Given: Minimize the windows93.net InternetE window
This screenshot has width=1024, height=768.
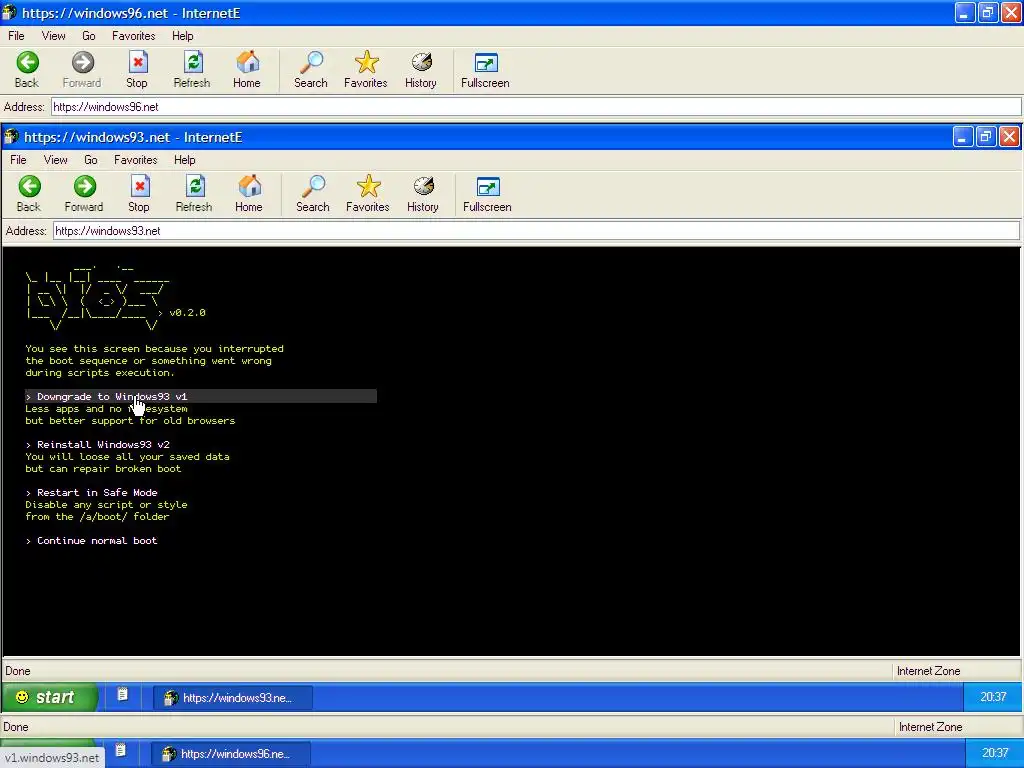Looking at the screenshot, I should coord(963,136).
